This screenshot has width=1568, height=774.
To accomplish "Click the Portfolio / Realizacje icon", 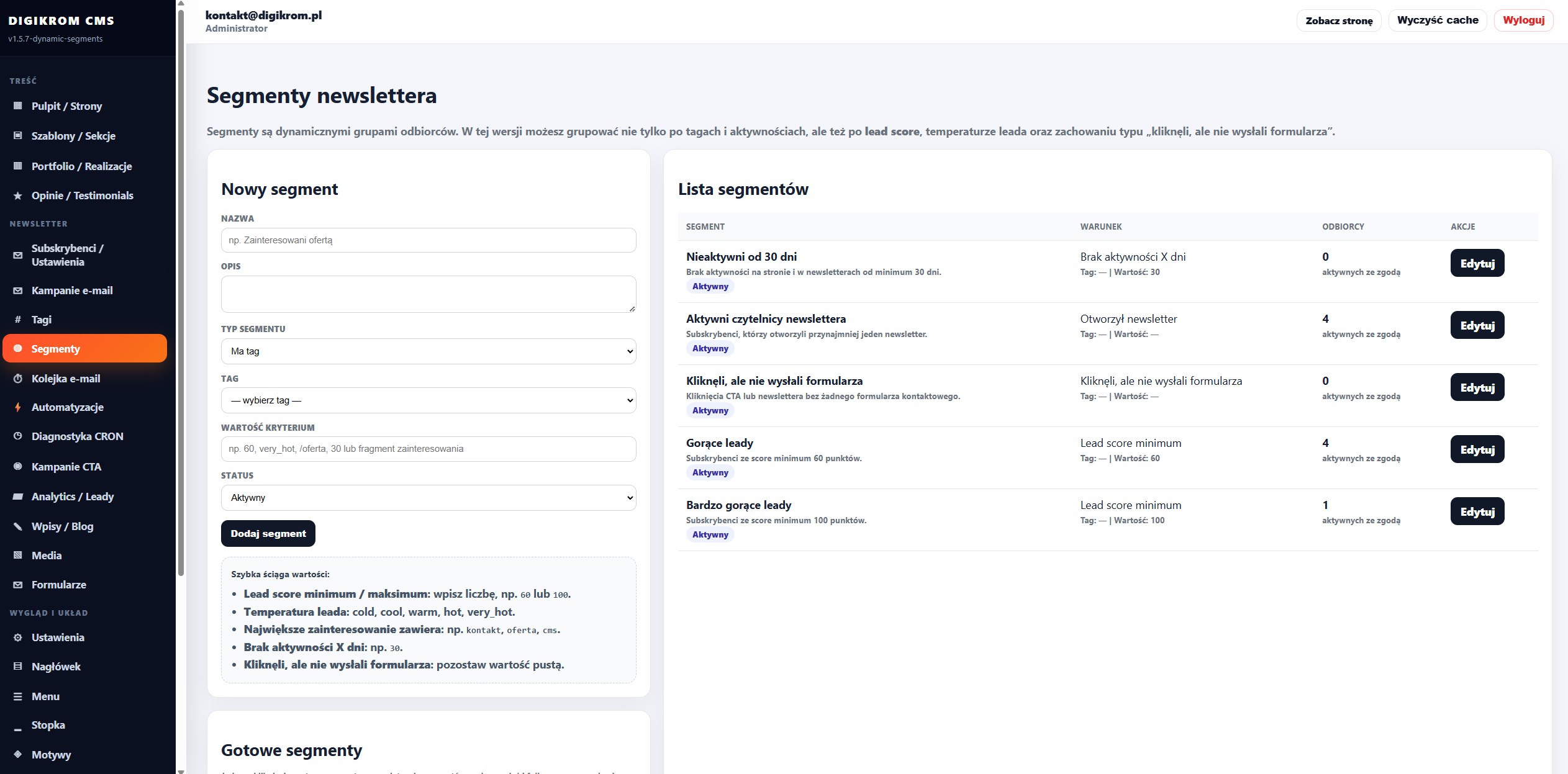I will 18,166.
